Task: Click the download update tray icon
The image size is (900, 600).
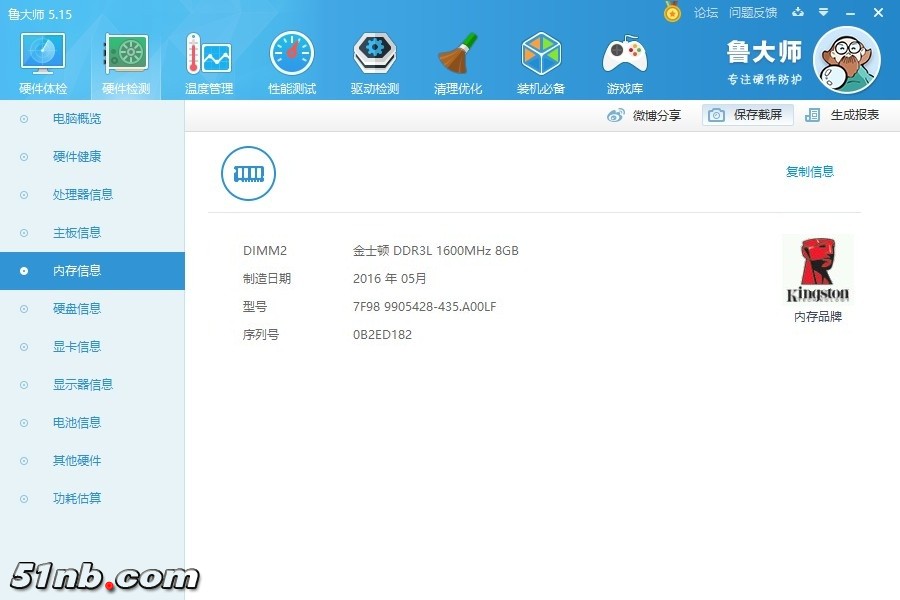Action: (x=797, y=12)
